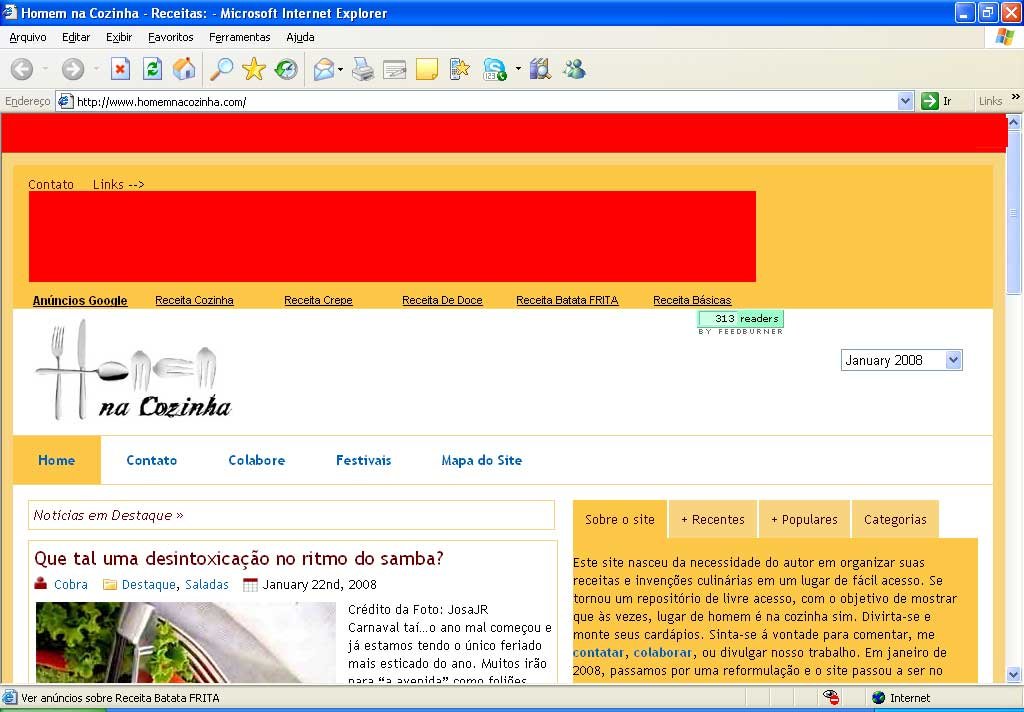Open the Mapa do Site navigation link

pos(481,460)
